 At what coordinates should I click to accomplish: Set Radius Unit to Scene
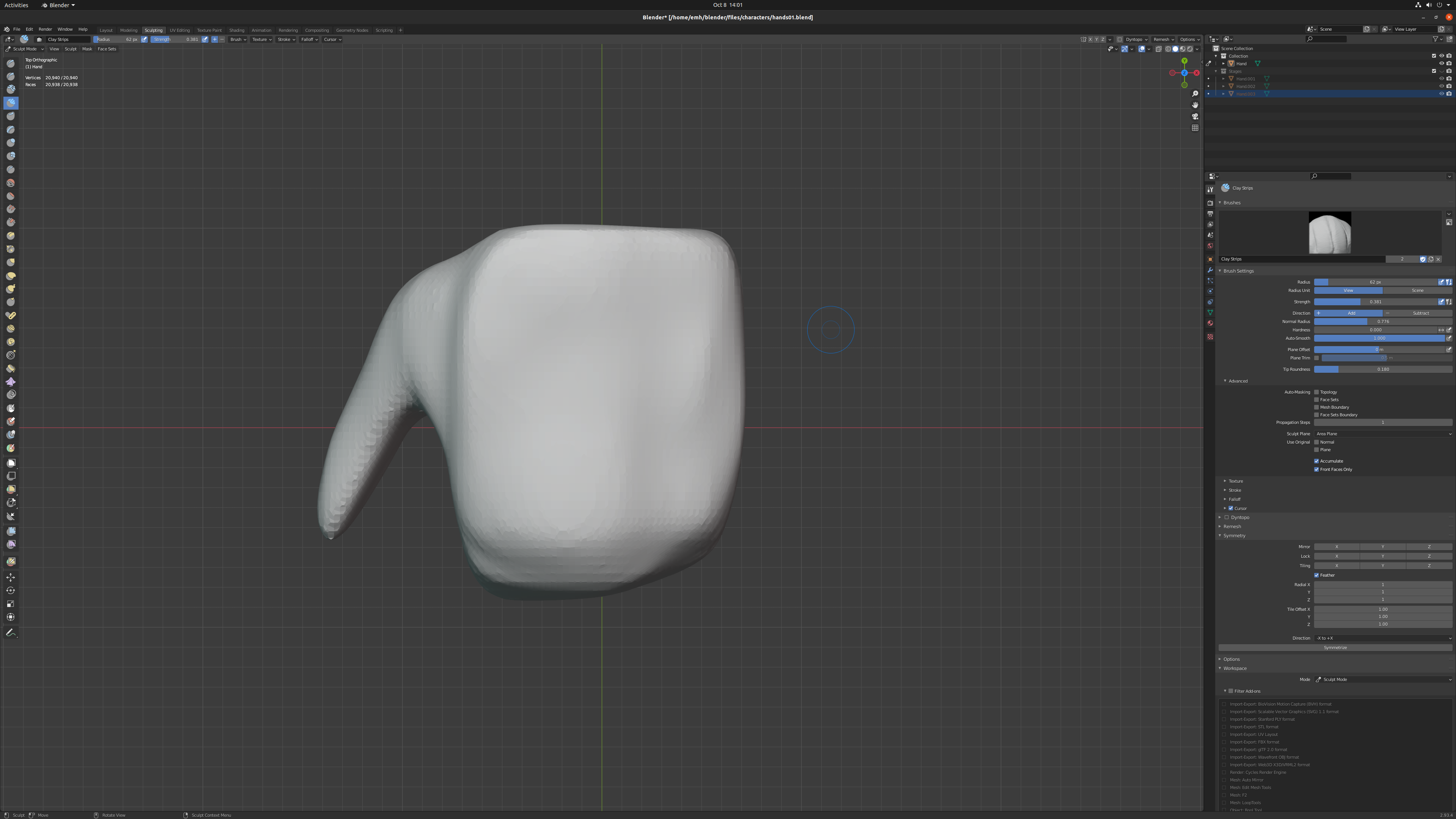pyautogui.click(x=1417, y=290)
